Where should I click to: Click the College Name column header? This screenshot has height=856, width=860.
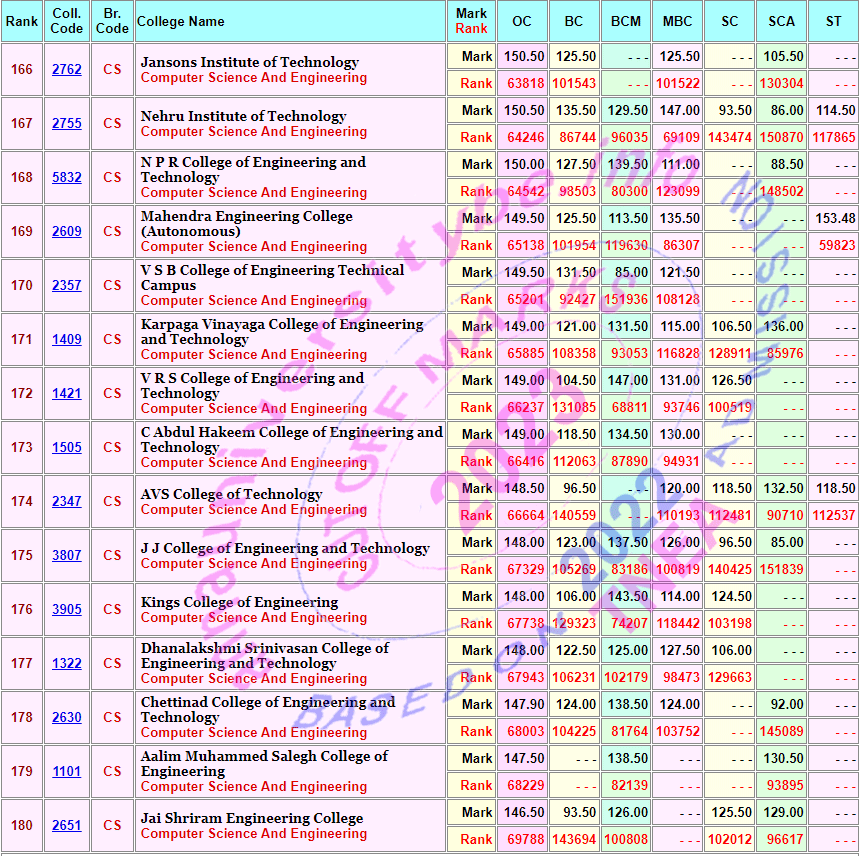pyautogui.click(x=181, y=21)
